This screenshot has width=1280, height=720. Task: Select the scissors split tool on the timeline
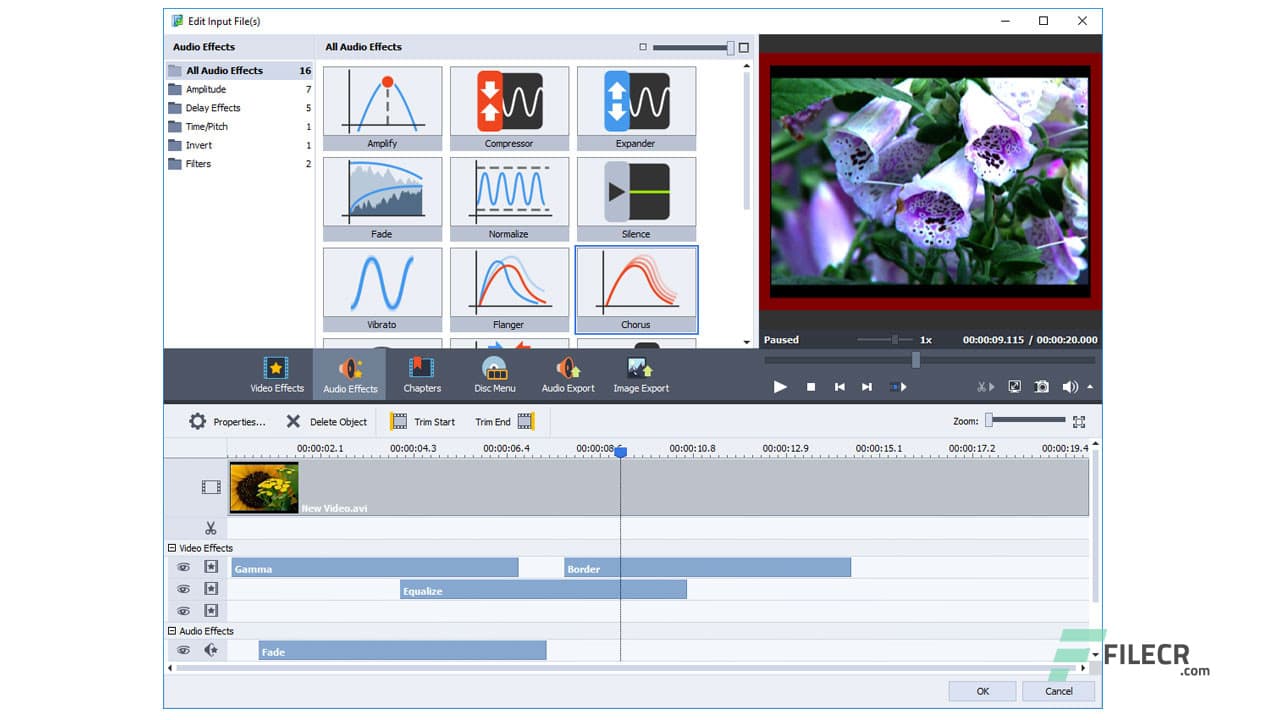click(212, 527)
